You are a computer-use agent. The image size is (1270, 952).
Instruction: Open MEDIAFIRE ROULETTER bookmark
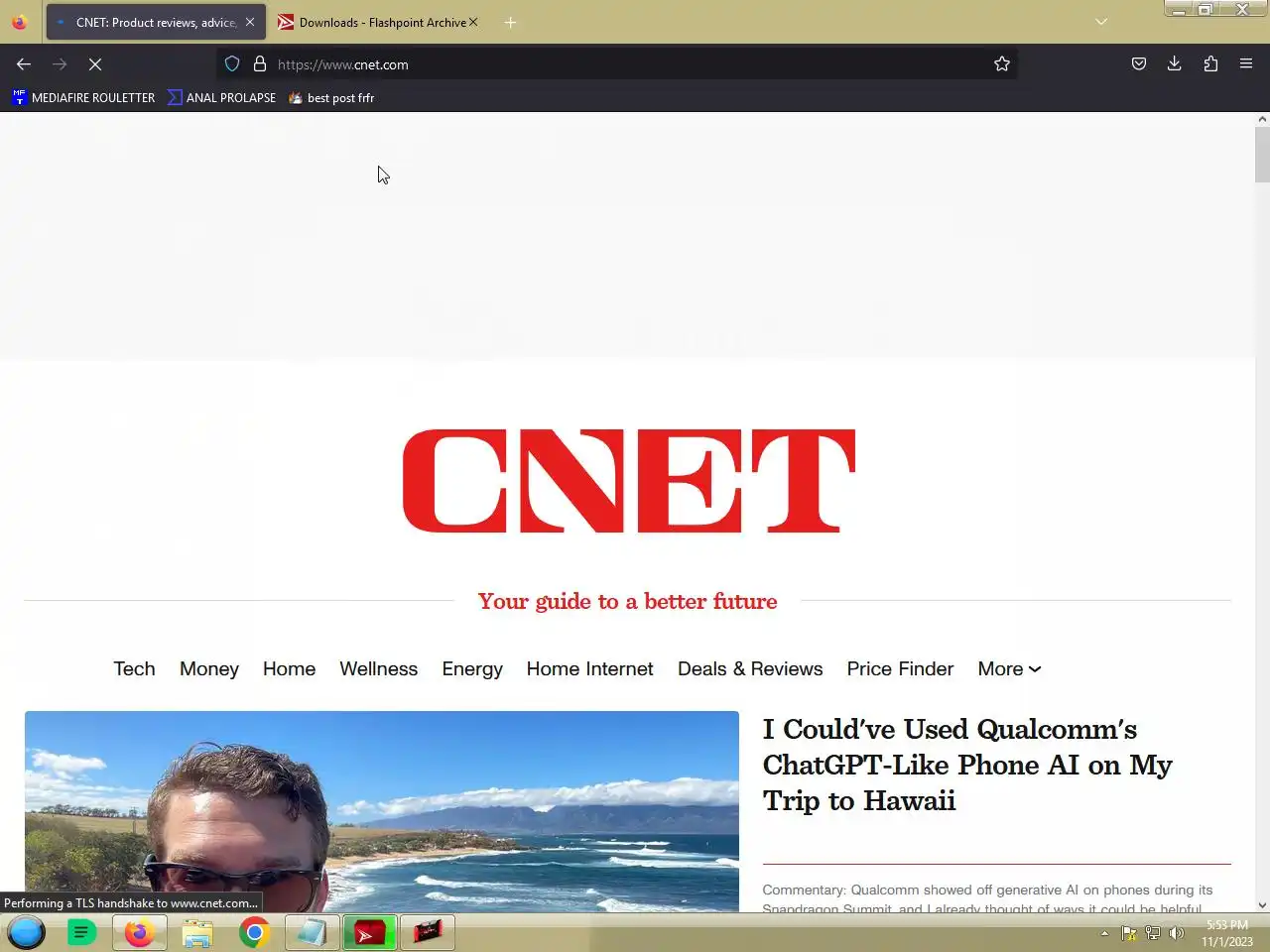[84, 97]
